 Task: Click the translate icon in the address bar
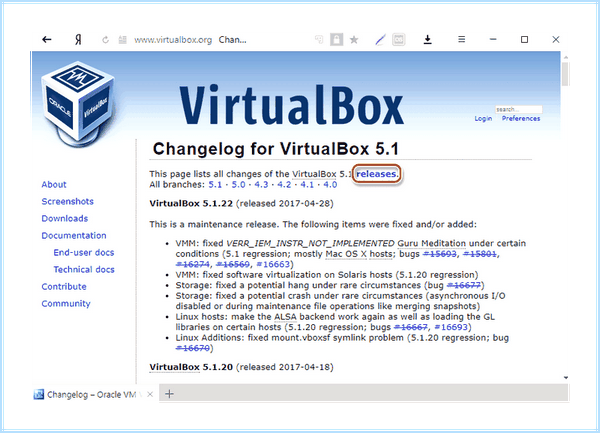pos(319,39)
